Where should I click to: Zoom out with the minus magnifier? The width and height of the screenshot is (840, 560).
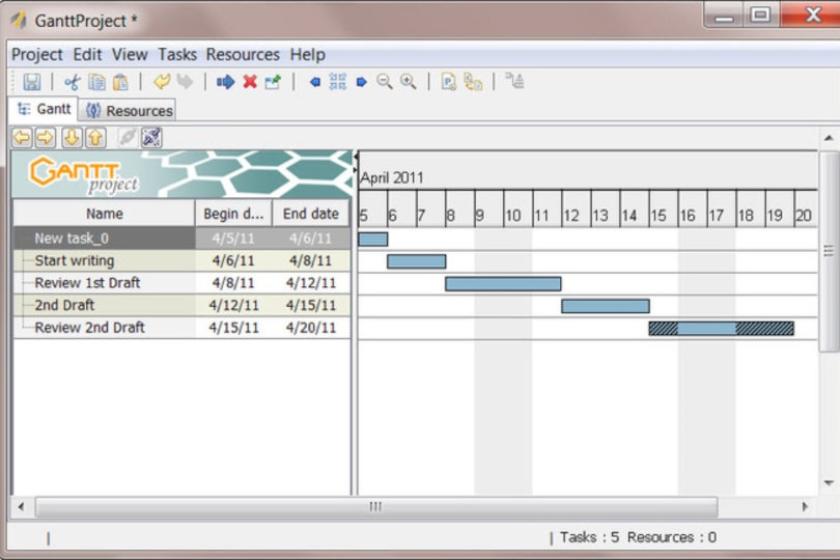click(x=384, y=81)
